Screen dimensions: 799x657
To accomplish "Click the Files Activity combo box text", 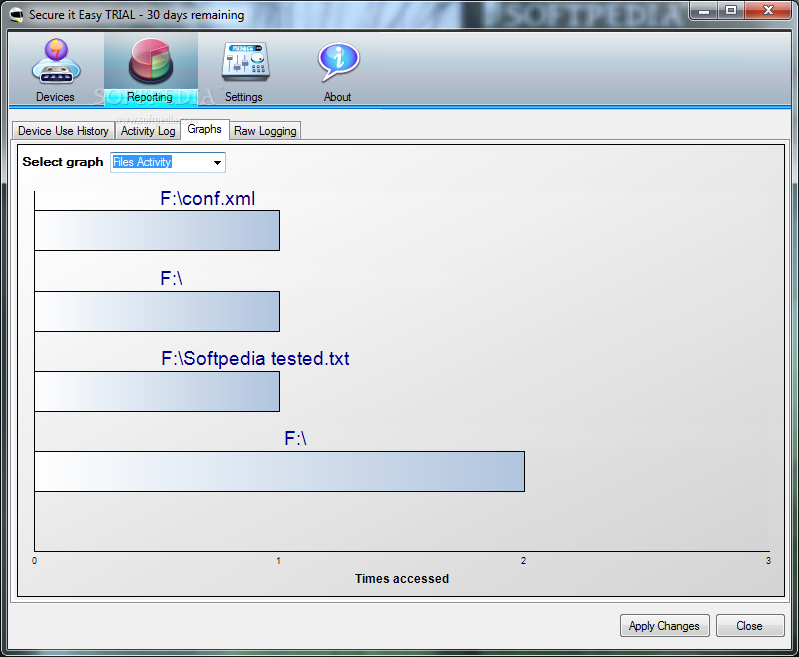I will point(142,162).
